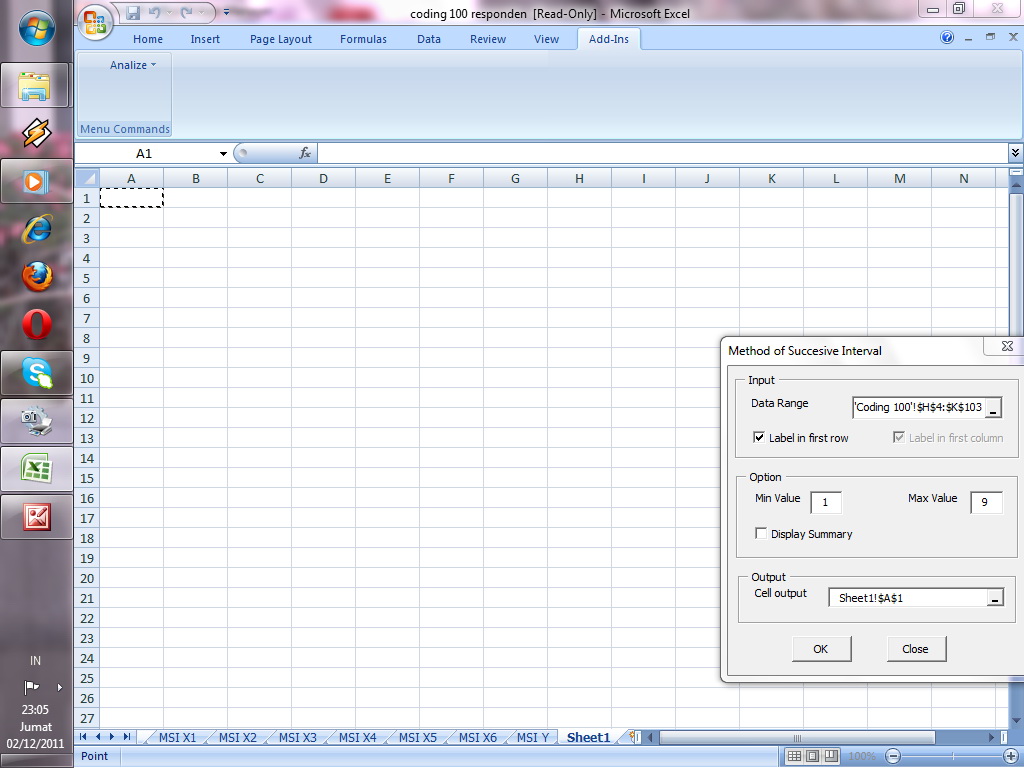Go to next sheet tab navigation arrow
This screenshot has height=768, width=1024.
[112, 737]
